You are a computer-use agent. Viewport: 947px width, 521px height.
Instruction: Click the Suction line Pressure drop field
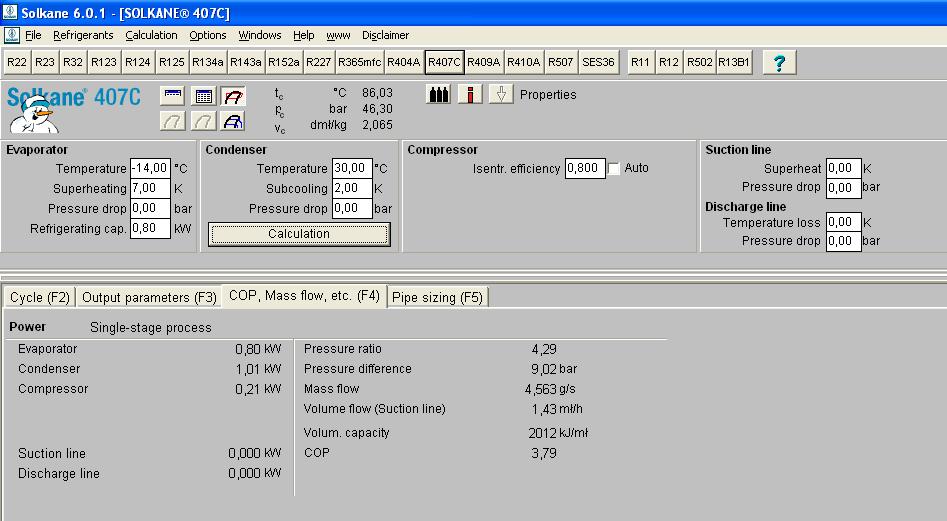844,188
